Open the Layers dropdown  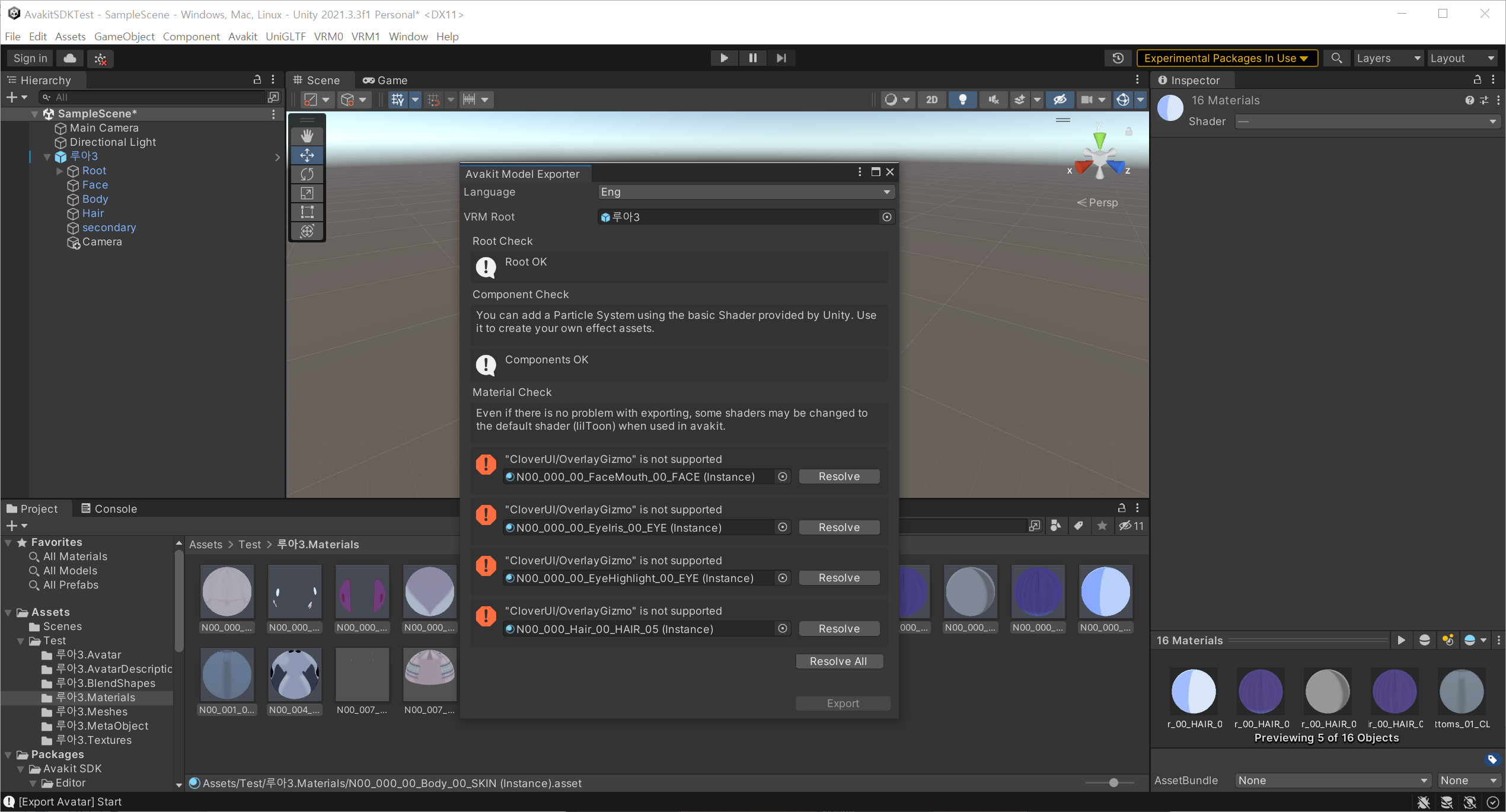pos(1389,58)
